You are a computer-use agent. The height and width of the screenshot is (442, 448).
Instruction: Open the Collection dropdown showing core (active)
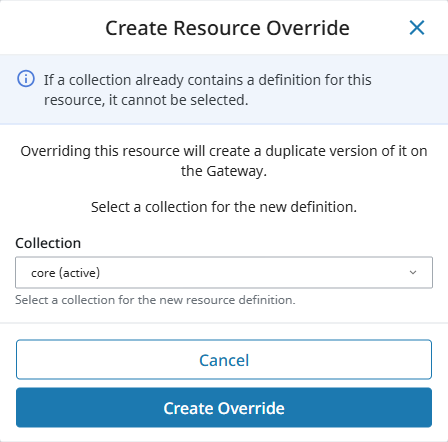pos(224,272)
